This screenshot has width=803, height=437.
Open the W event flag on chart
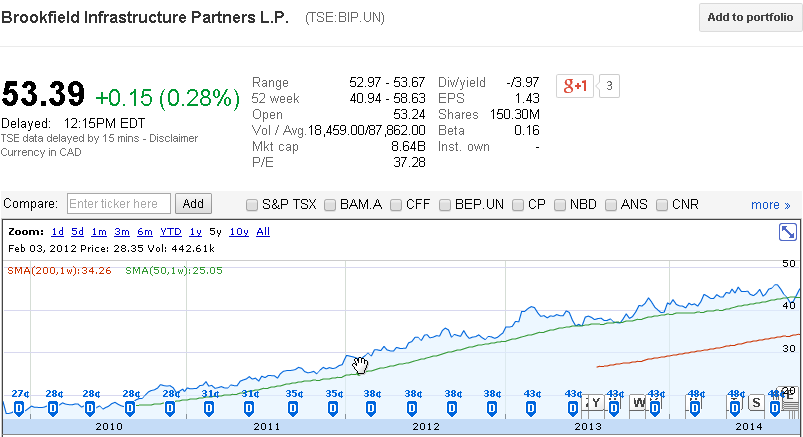pos(639,402)
